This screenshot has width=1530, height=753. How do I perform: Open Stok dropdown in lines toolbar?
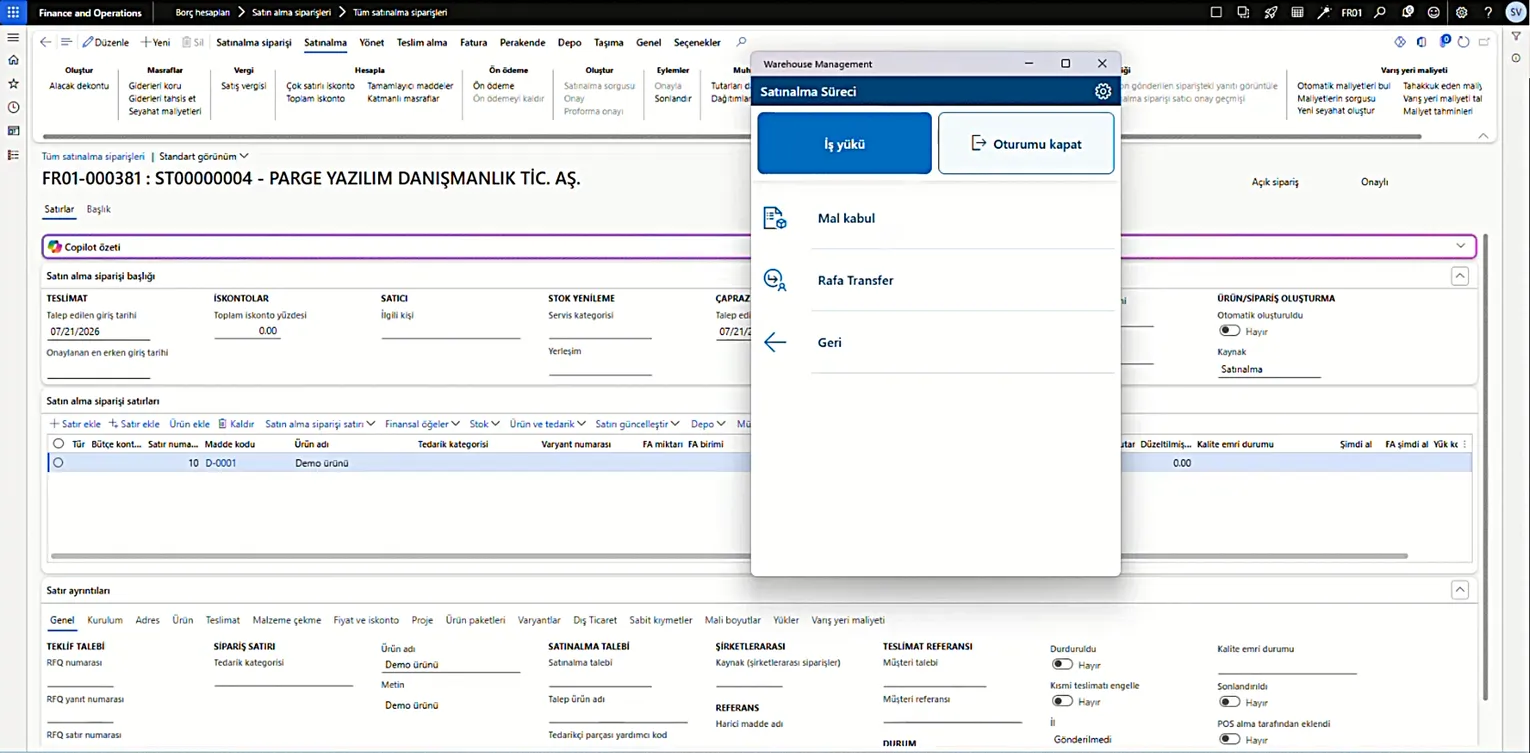pyautogui.click(x=484, y=424)
